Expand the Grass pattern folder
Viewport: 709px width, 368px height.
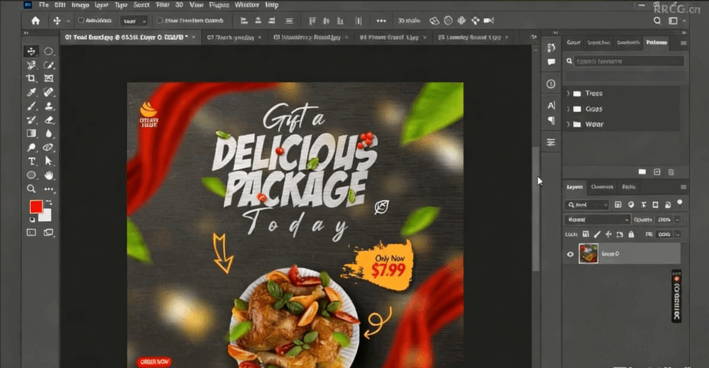pyautogui.click(x=568, y=109)
